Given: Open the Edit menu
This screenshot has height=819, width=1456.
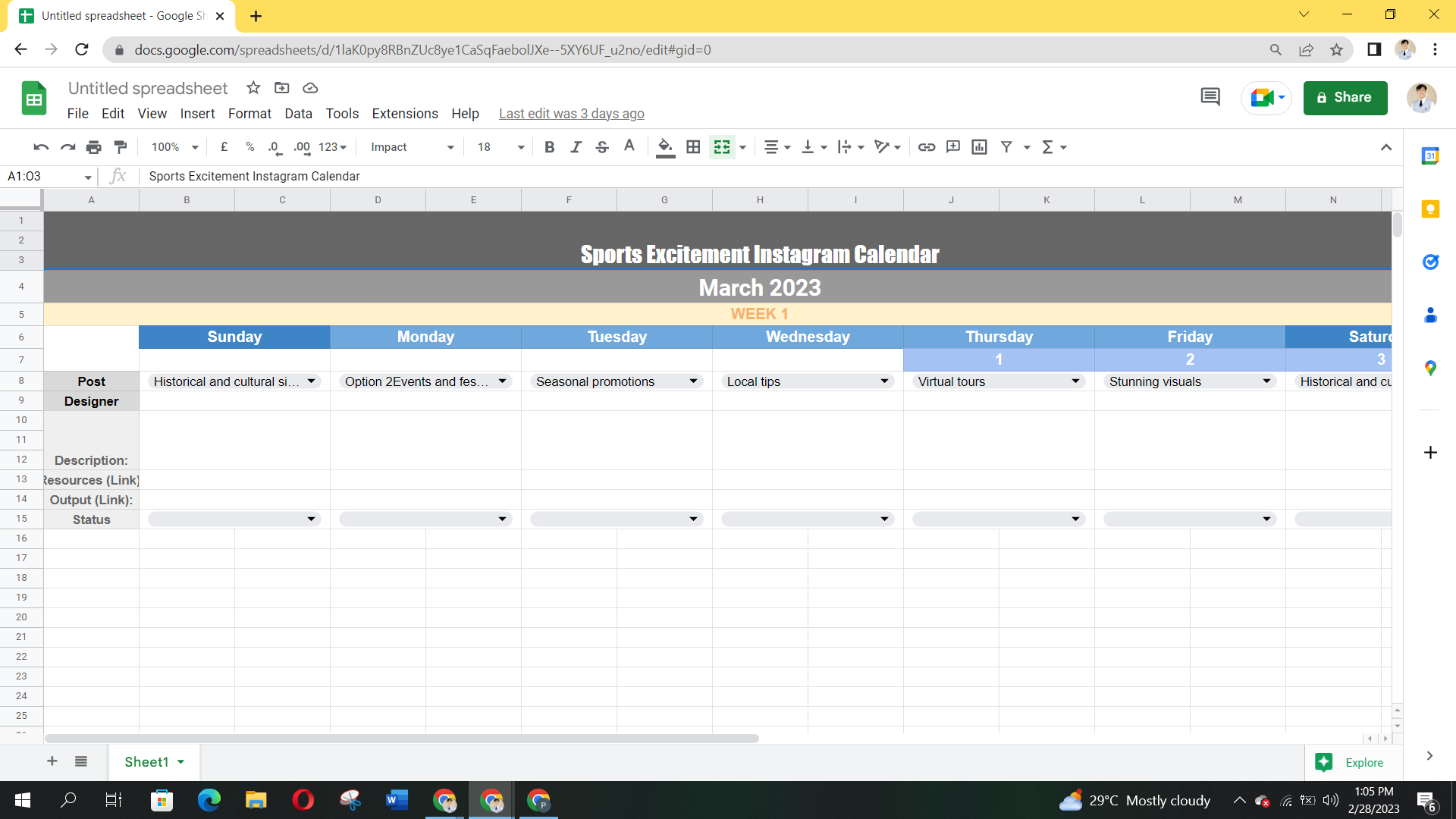Looking at the screenshot, I should pos(113,114).
